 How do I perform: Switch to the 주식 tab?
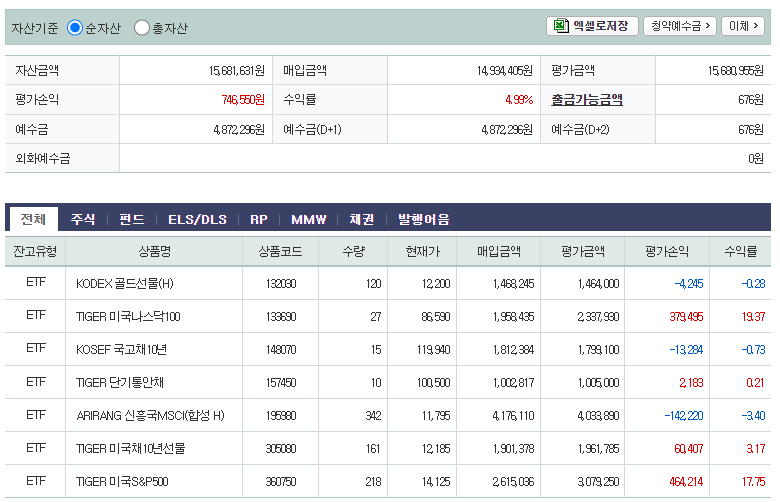(x=83, y=219)
